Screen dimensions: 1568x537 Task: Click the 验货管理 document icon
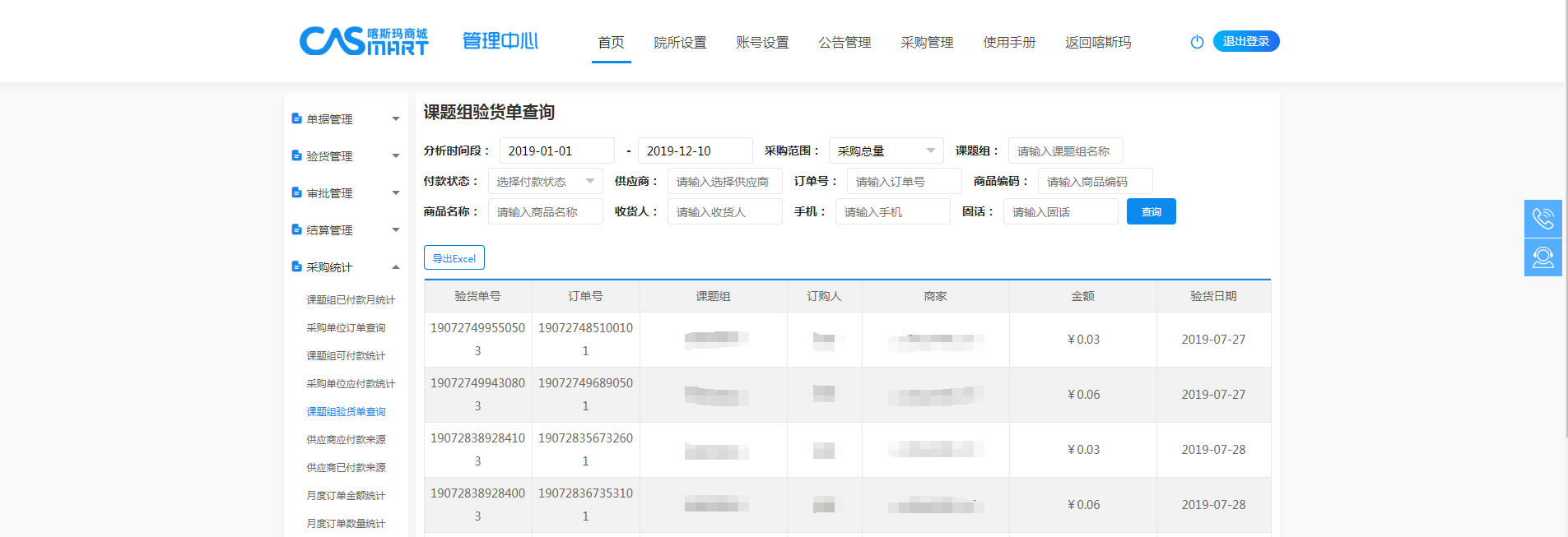[x=296, y=155]
